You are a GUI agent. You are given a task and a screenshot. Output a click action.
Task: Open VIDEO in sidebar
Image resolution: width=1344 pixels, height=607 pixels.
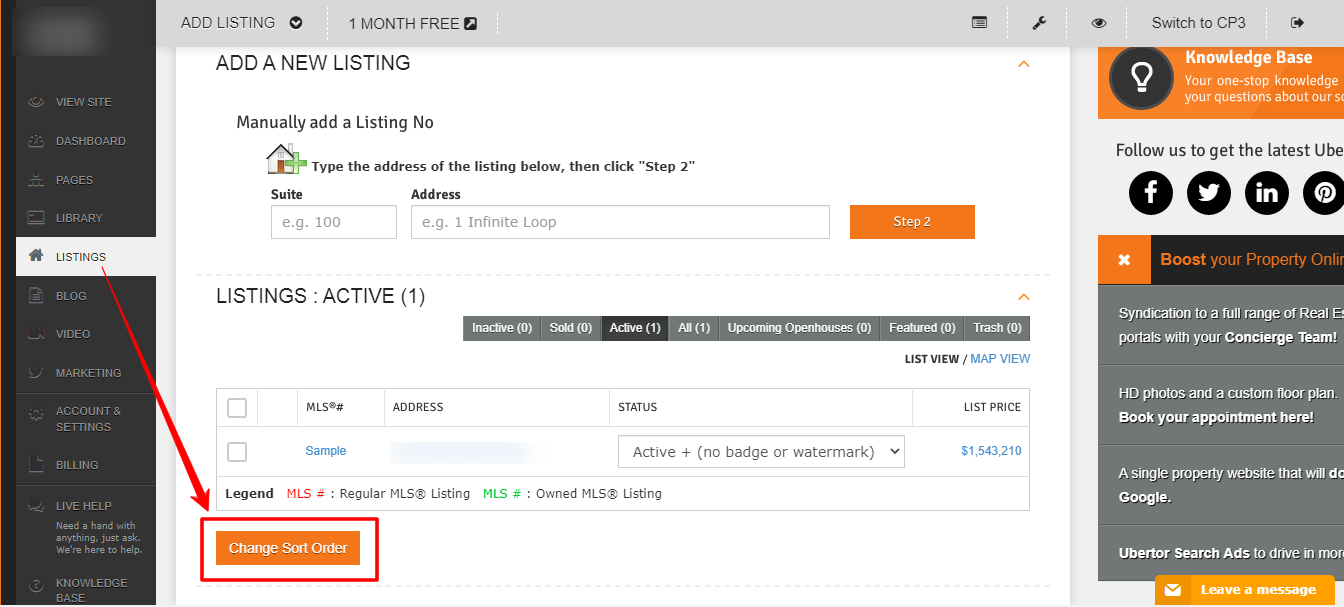(x=73, y=334)
